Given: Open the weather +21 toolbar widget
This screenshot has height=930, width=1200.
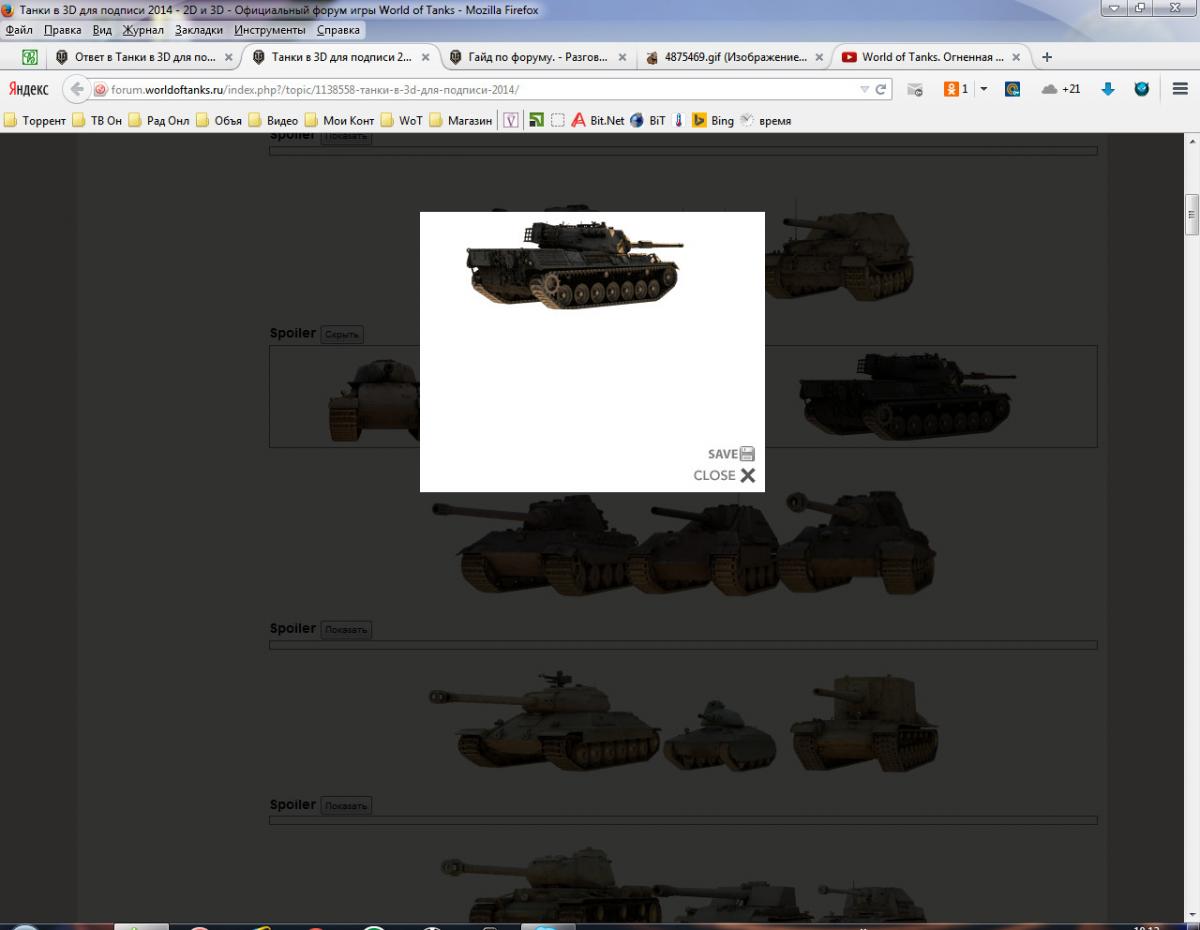Looking at the screenshot, I should tap(1060, 89).
